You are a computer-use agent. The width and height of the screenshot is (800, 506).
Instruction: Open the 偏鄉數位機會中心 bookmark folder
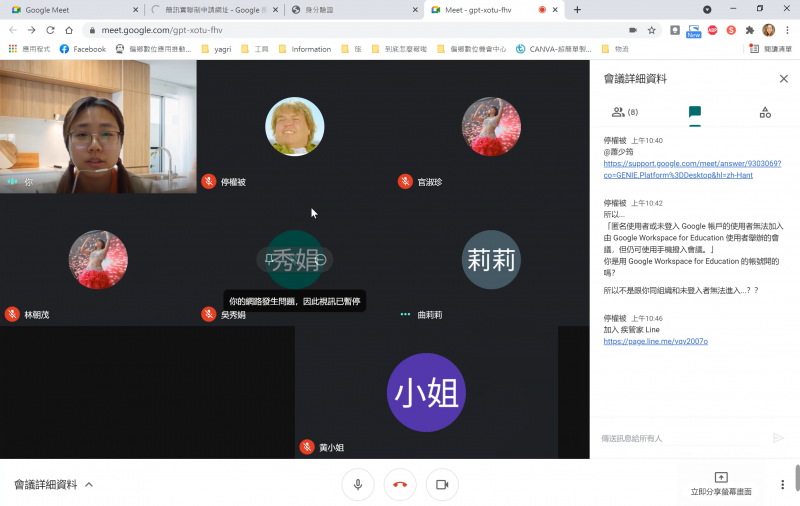472,49
